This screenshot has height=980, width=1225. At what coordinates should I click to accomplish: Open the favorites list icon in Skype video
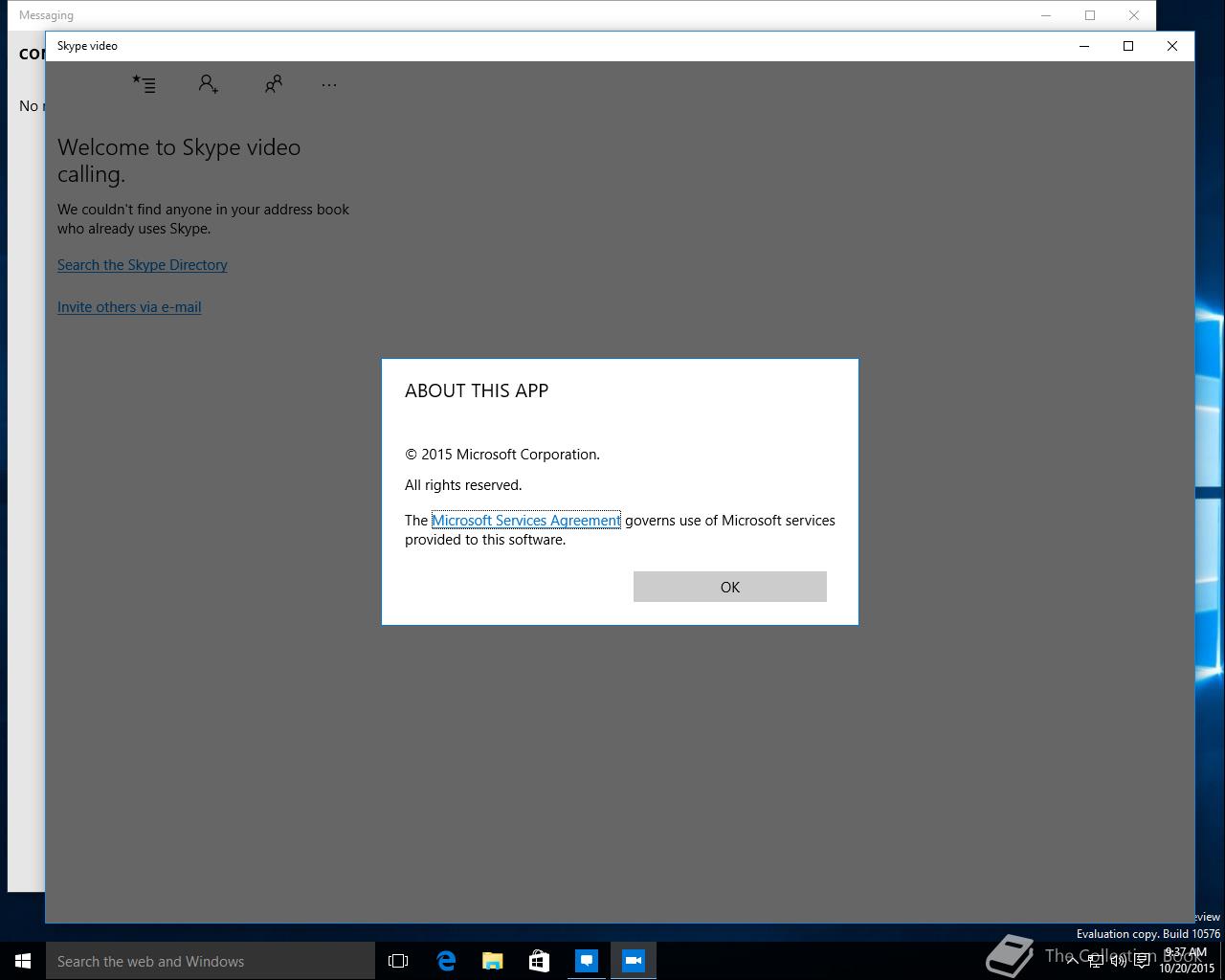tap(144, 84)
